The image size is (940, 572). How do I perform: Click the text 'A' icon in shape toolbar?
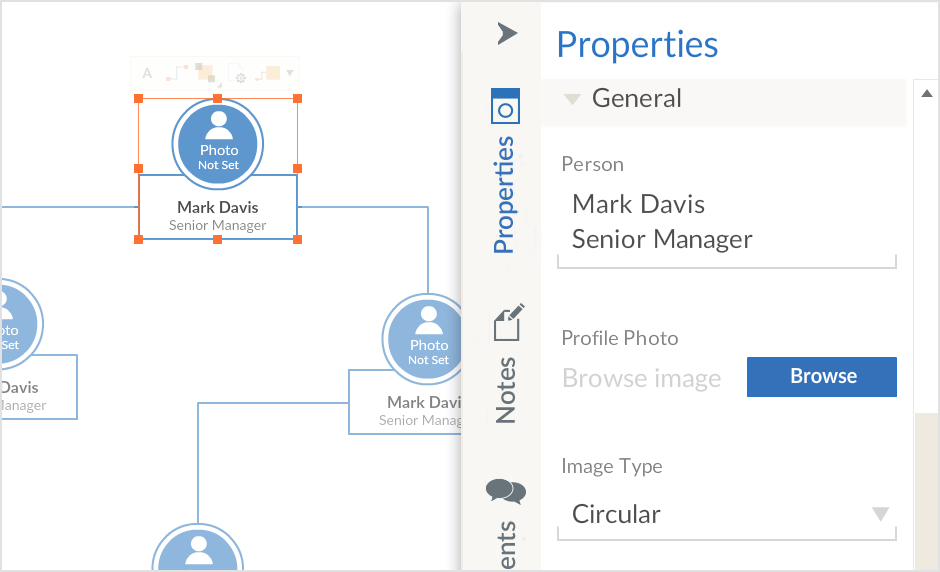147,73
